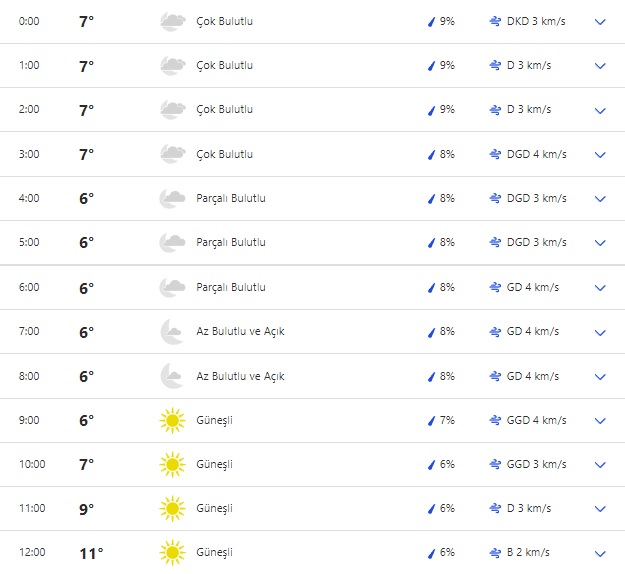Screen dimensions: 625x574
Task: Click the sun icon at 12:00
Action: 172,552
